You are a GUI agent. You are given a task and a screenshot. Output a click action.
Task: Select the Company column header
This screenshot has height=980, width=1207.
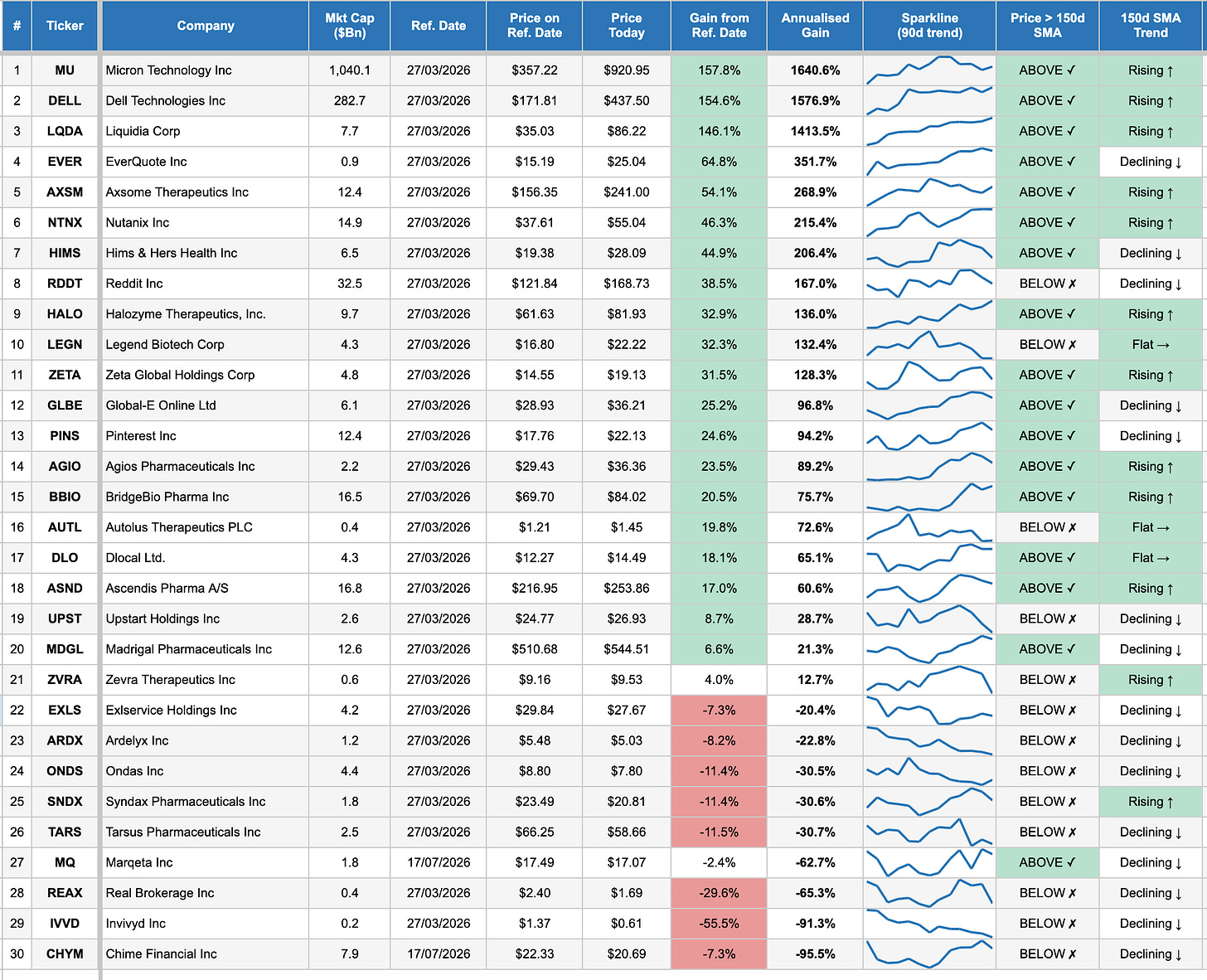[x=206, y=26]
